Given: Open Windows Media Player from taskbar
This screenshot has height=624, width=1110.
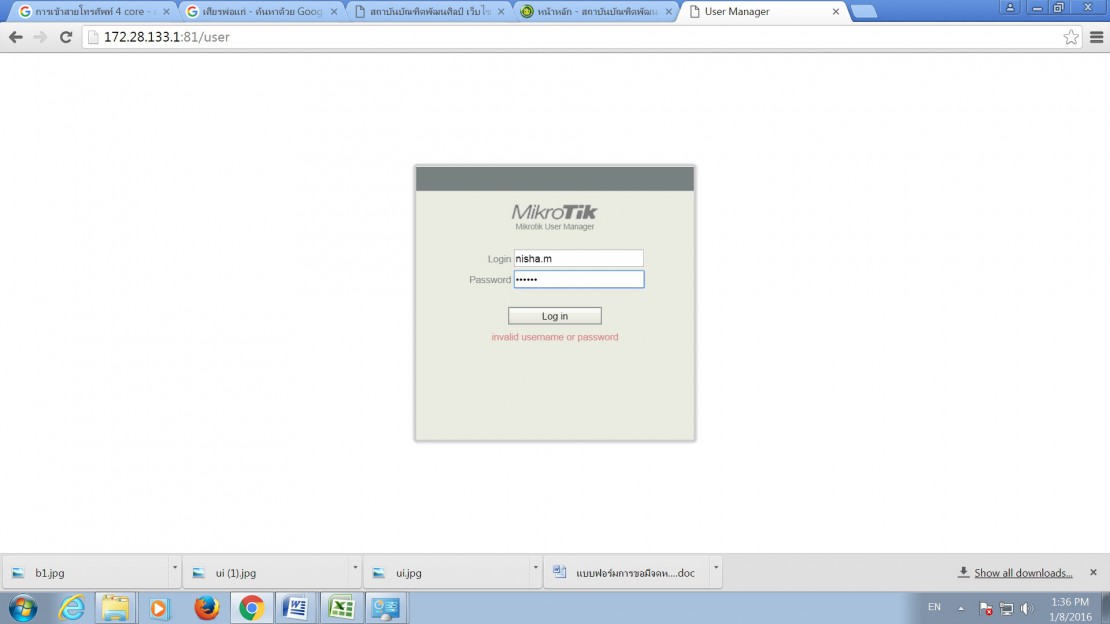Looking at the screenshot, I should (159, 608).
